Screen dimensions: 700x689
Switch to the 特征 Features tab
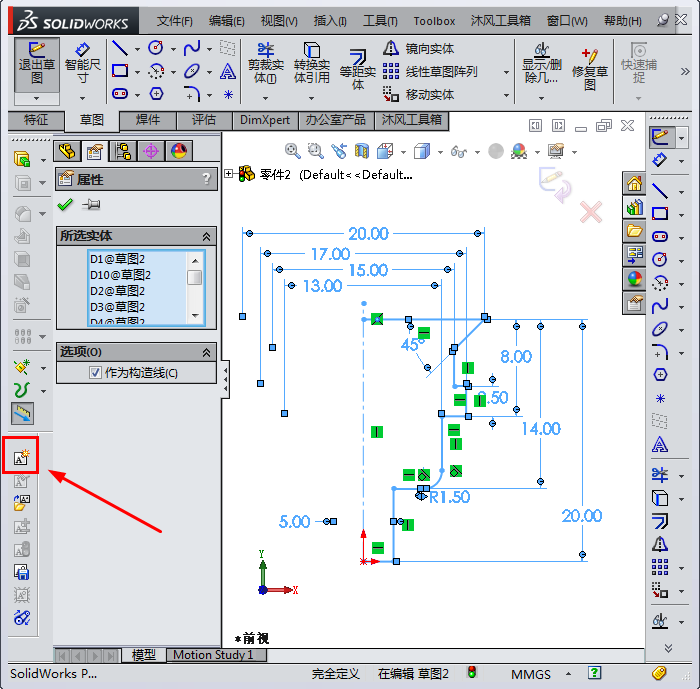tap(36, 120)
